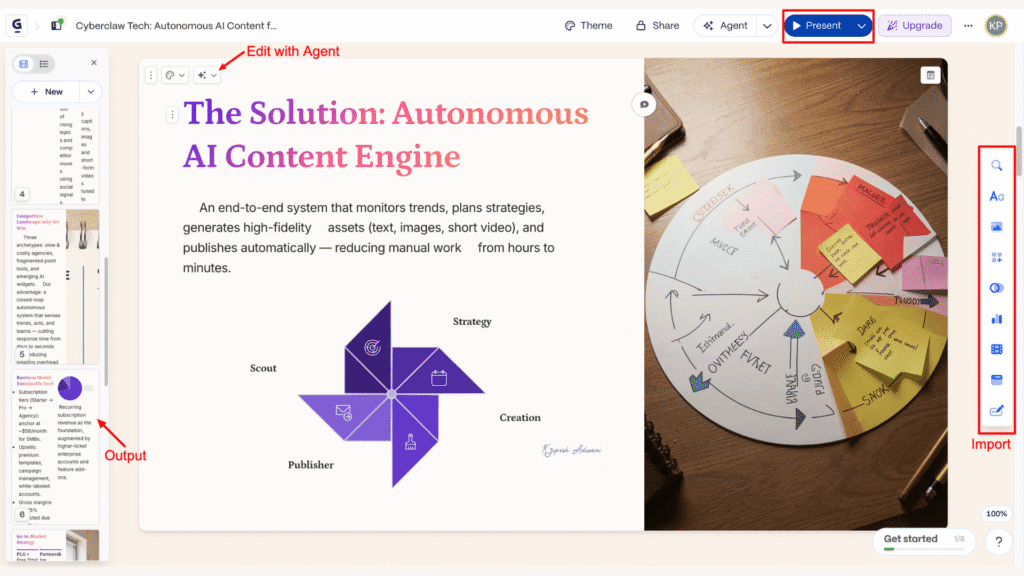This screenshot has width=1024, height=576.
Task: Add a New card
Action: tap(46, 92)
